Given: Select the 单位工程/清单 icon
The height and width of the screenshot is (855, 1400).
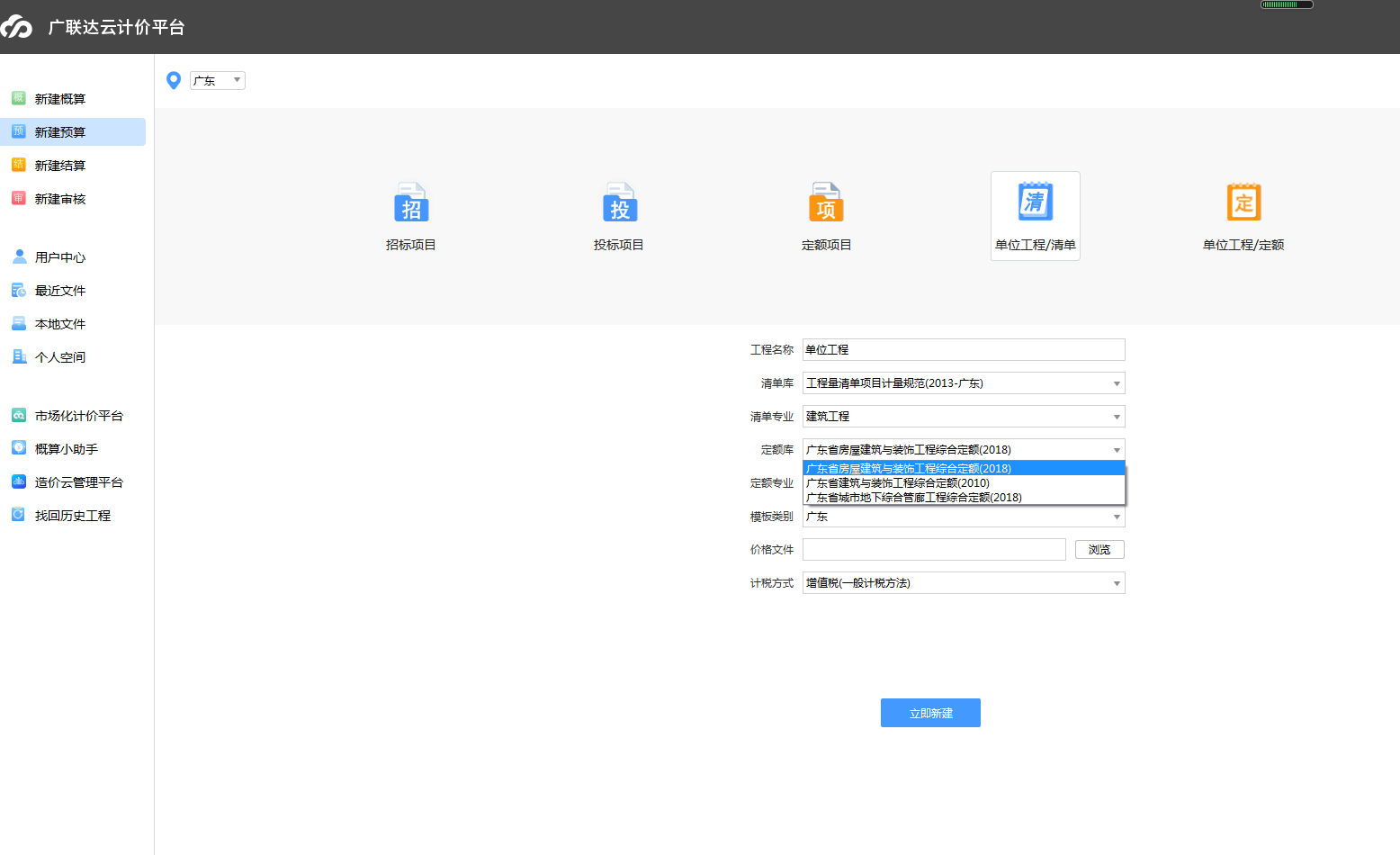Looking at the screenshot, I should pyautogui.click(x=1036, y=202).
